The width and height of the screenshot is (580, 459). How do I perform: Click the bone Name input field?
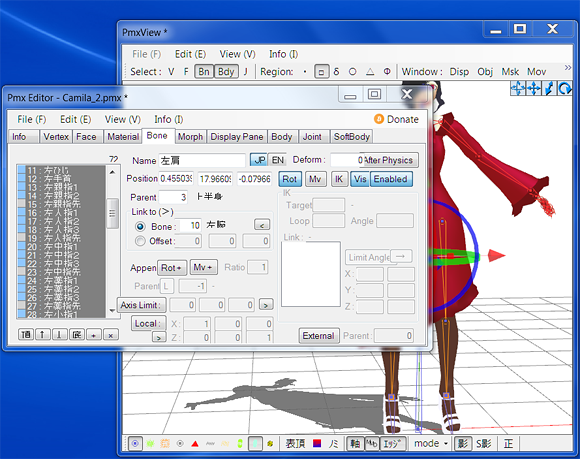point(202,160)
